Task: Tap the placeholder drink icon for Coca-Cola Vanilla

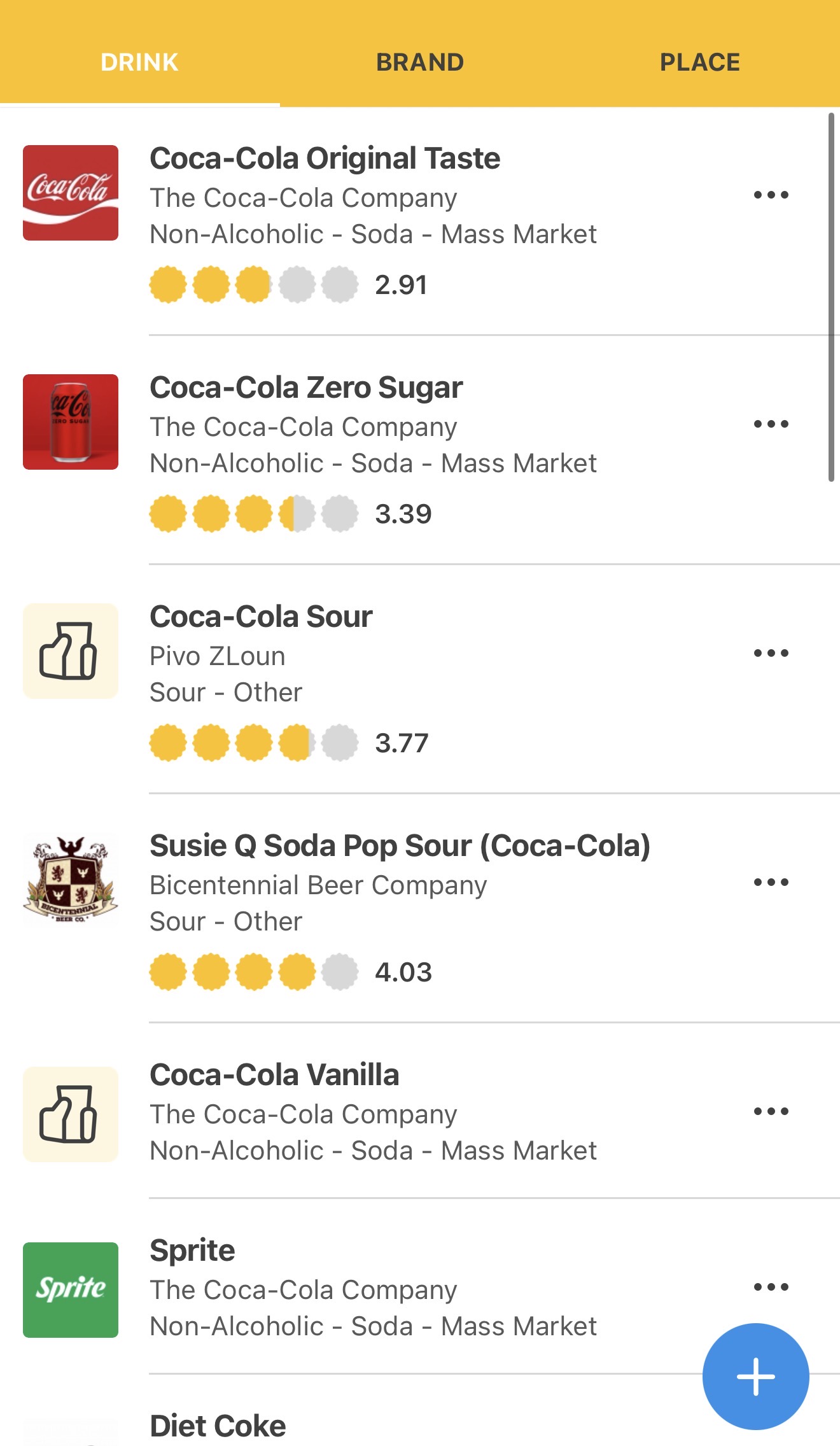Action: pos(71,1114)
